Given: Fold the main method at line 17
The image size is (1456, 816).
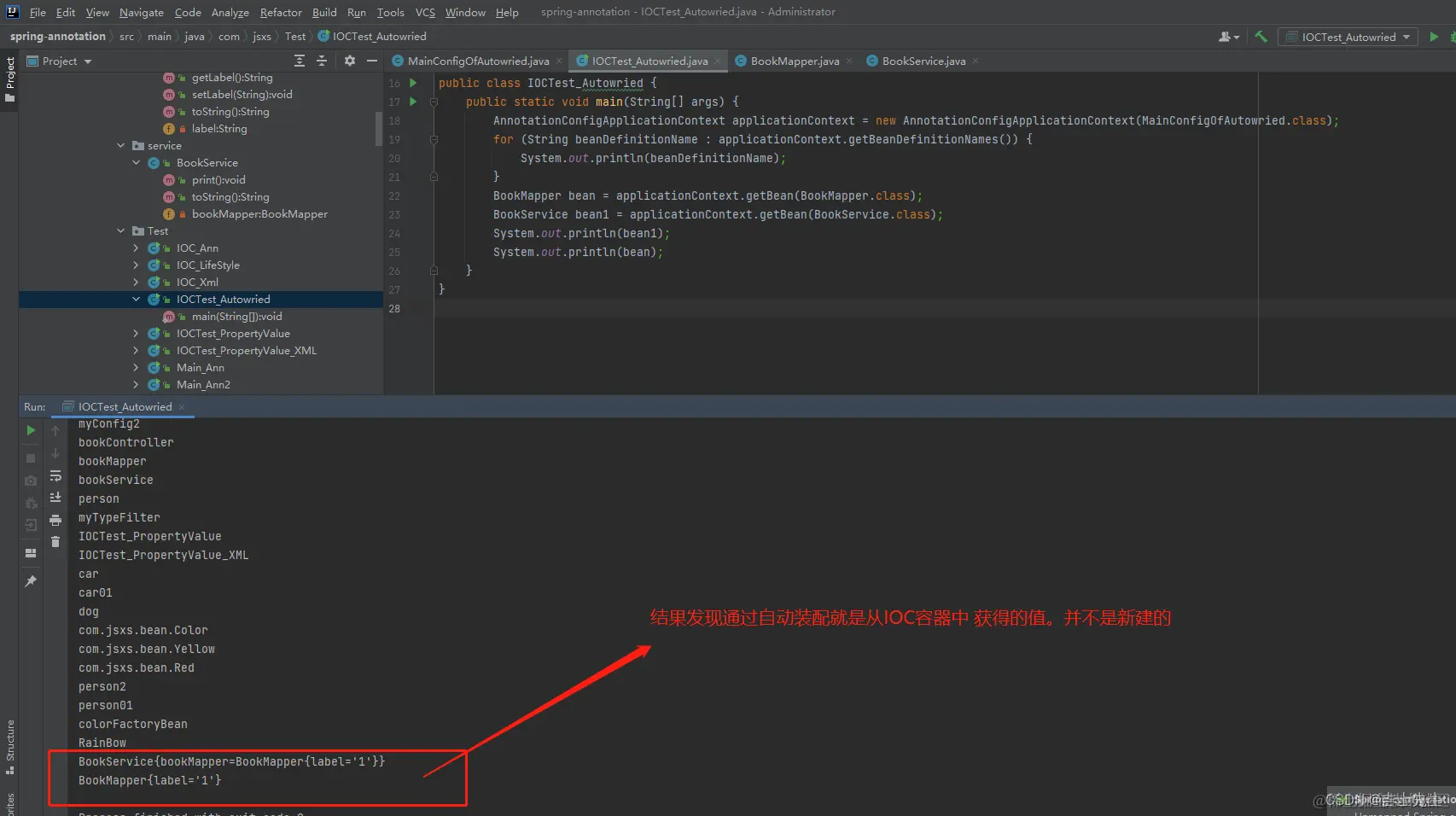Looking at the screenshot, I should (434, 102).
